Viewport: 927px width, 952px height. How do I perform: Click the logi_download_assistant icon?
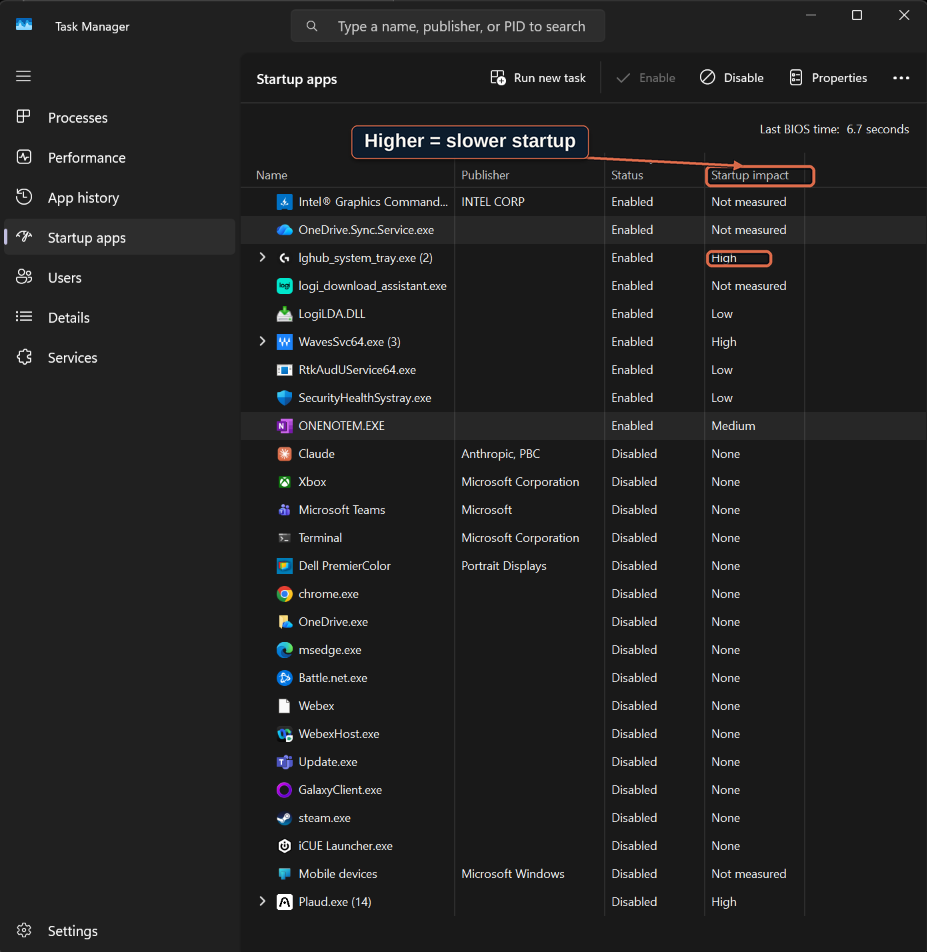click(284, 286)
